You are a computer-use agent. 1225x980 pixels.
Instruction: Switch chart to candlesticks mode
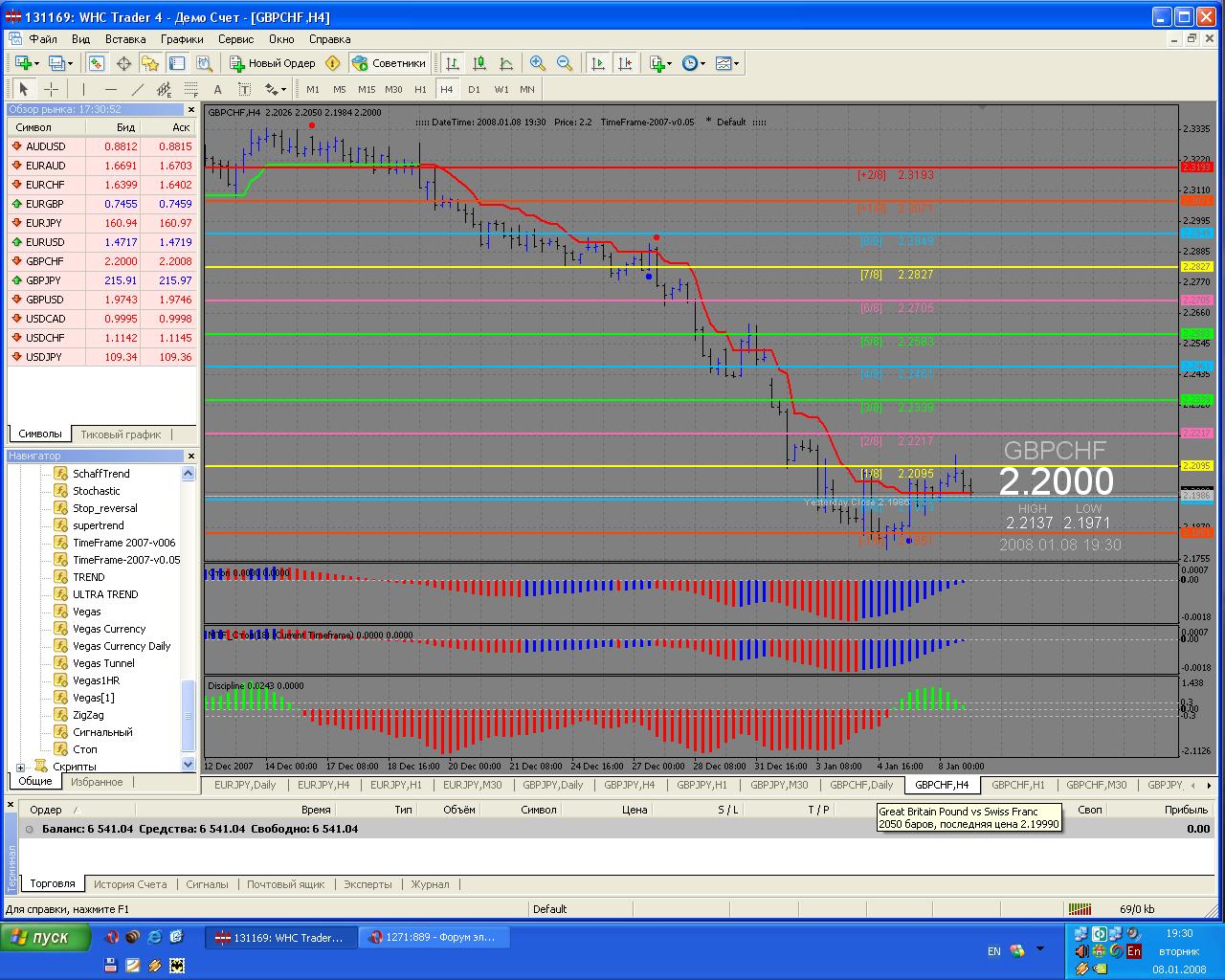[479, 63]
